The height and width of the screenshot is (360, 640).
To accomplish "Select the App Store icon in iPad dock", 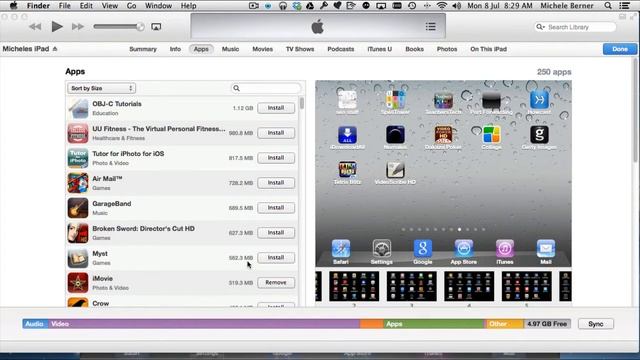I will click(463, 249).
